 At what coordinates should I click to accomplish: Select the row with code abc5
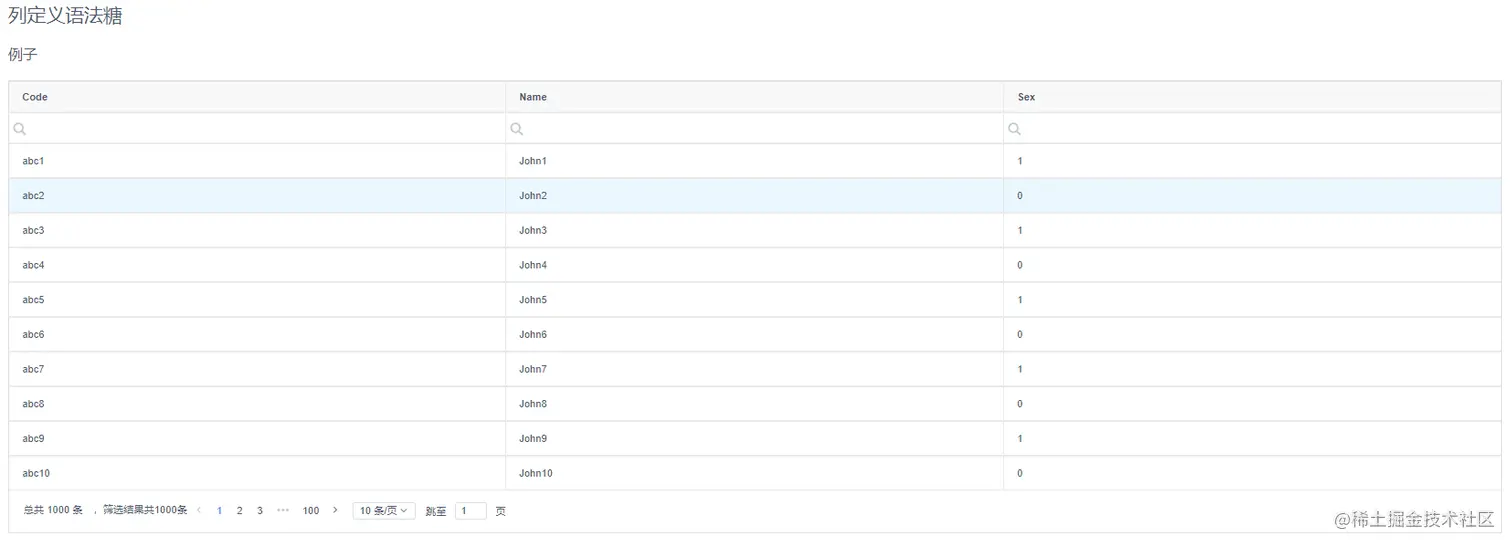click(33, 300)
